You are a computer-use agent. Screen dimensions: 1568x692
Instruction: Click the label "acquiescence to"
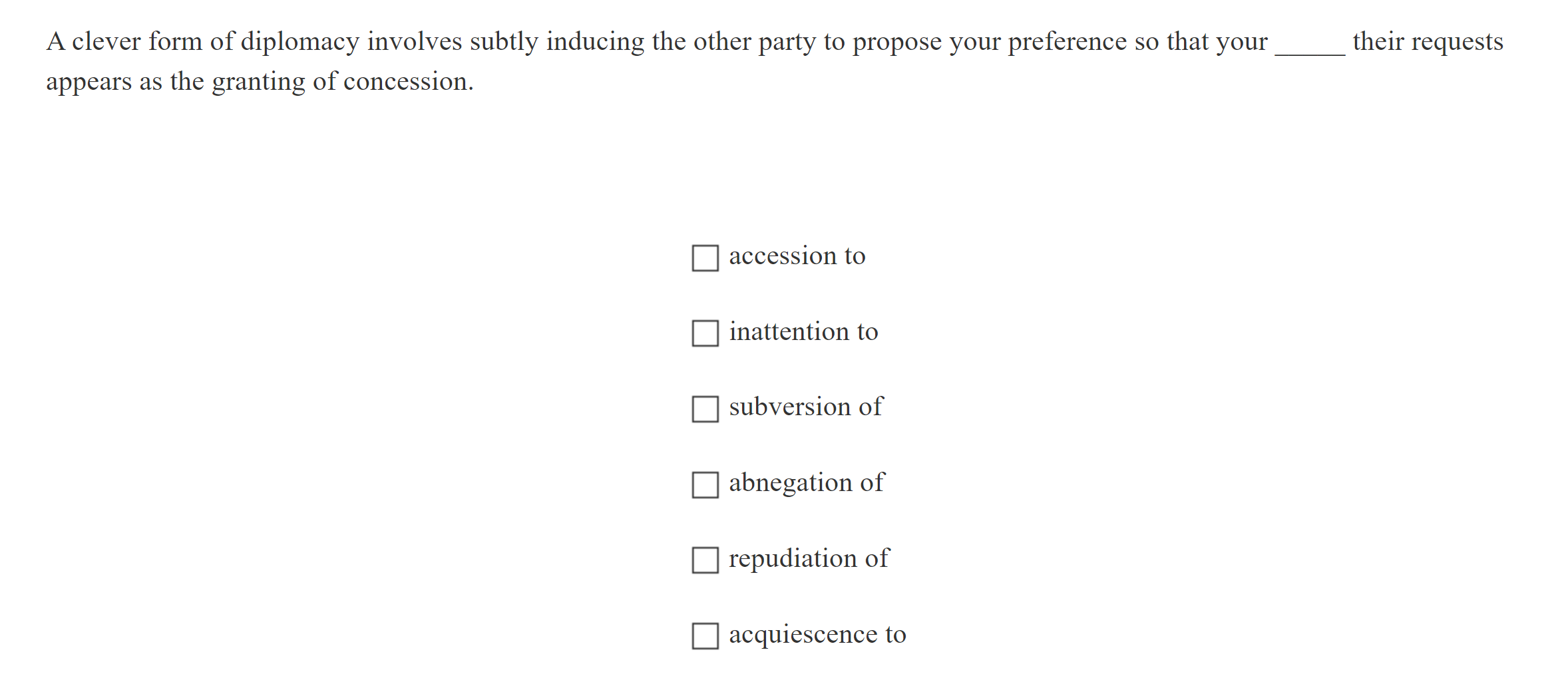coord(817,635)
